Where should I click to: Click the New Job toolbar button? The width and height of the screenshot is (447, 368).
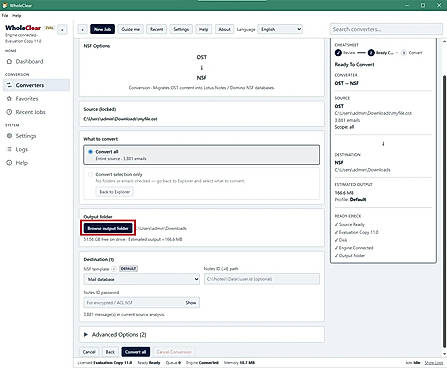(x=102, y=29)
